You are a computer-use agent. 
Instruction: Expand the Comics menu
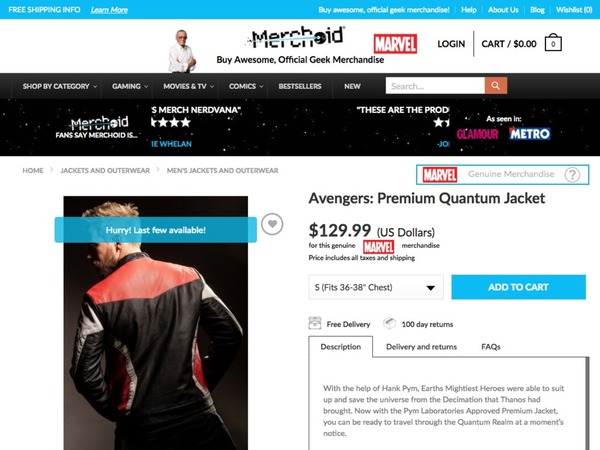click(x=246, y=86)
